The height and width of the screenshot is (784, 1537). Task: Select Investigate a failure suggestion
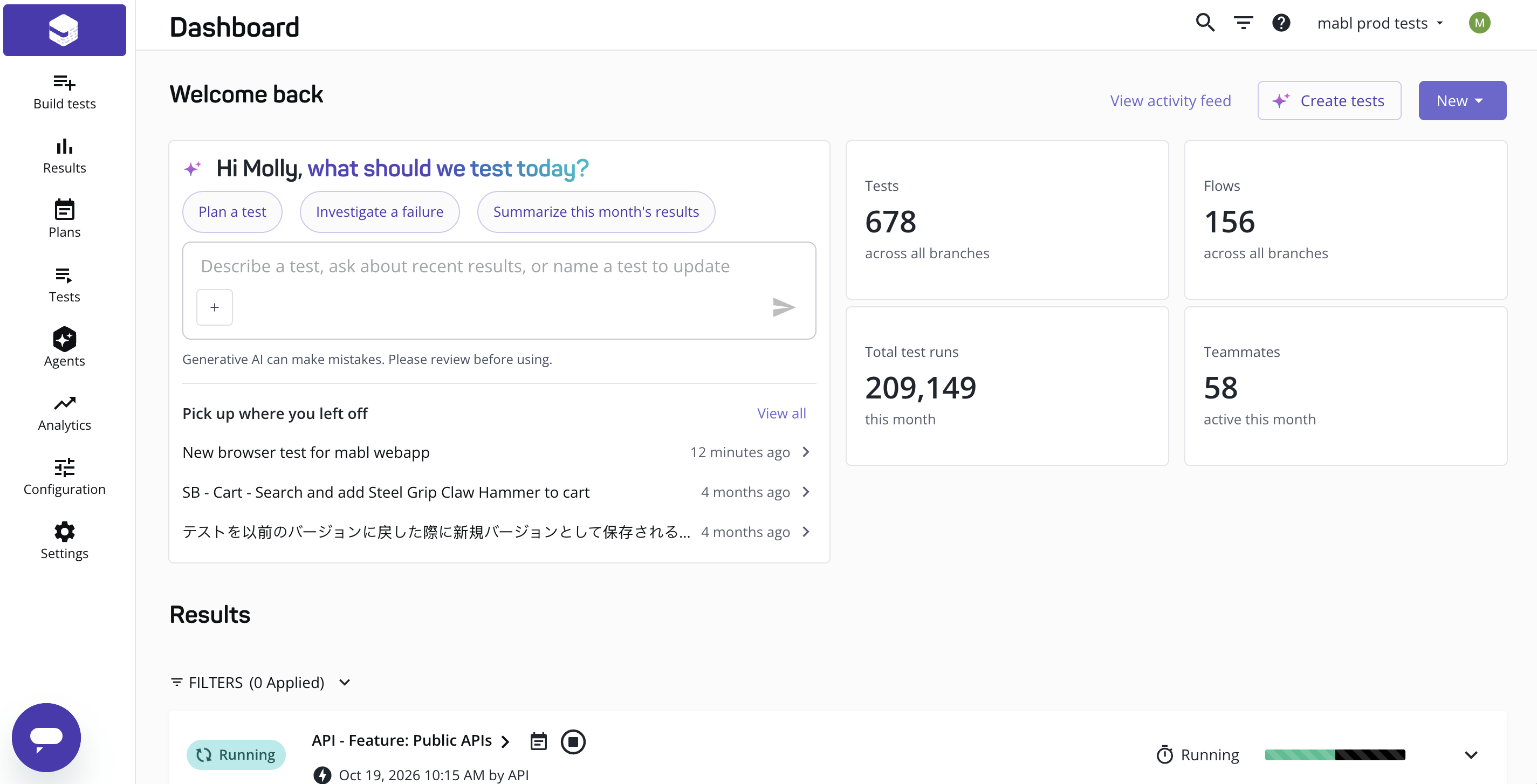[x=380, y=212]
